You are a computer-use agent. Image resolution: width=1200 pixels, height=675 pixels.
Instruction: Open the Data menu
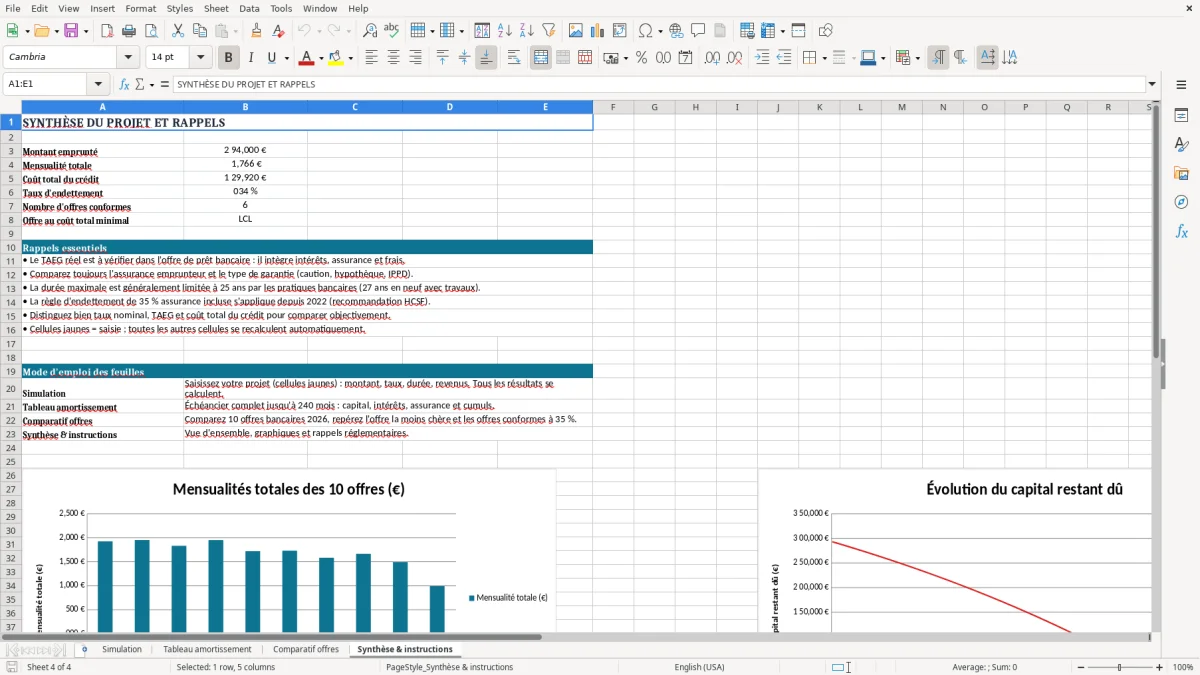249,8
